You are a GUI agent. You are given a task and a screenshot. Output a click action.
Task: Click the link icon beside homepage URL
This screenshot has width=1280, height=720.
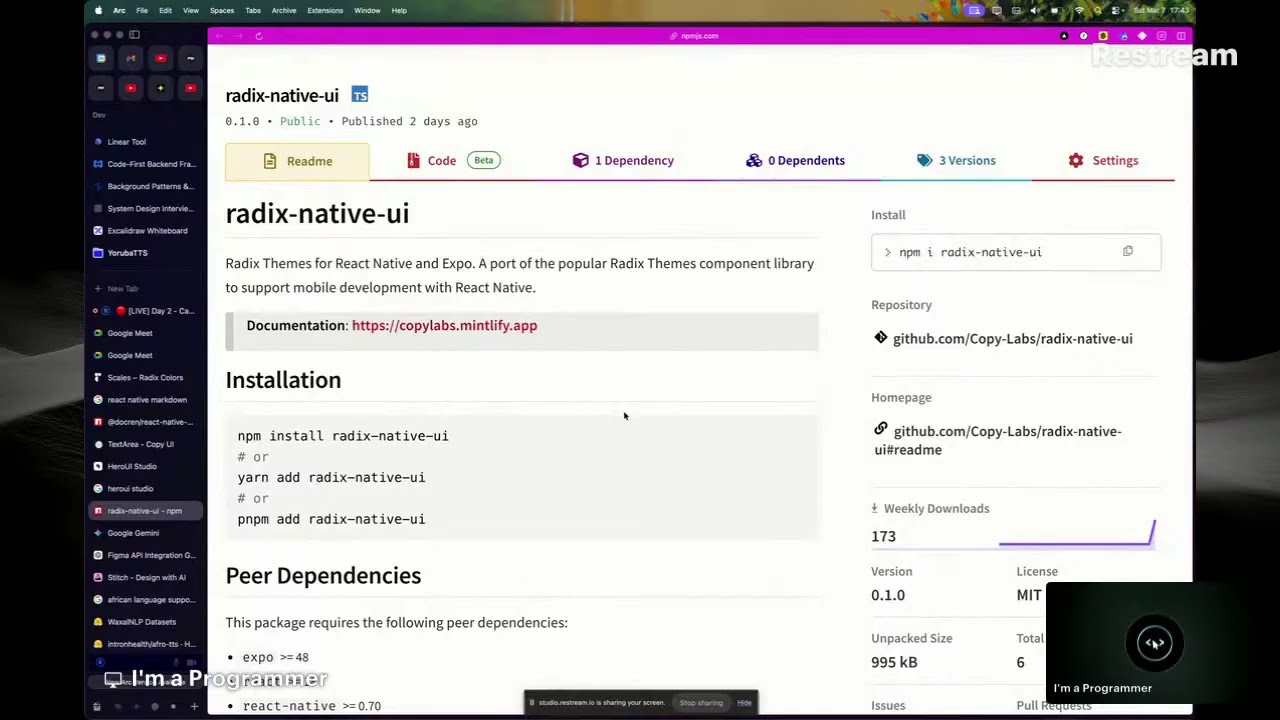(880, 429)
